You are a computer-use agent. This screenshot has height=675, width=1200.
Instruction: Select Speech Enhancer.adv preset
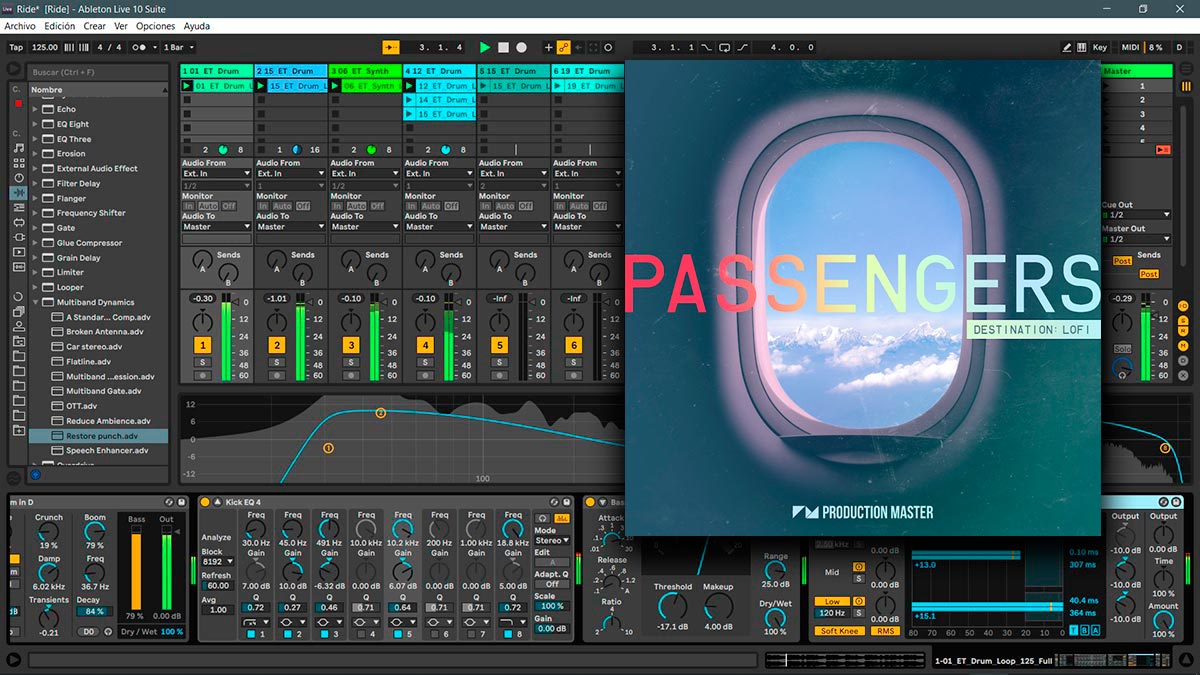point(98,451)
